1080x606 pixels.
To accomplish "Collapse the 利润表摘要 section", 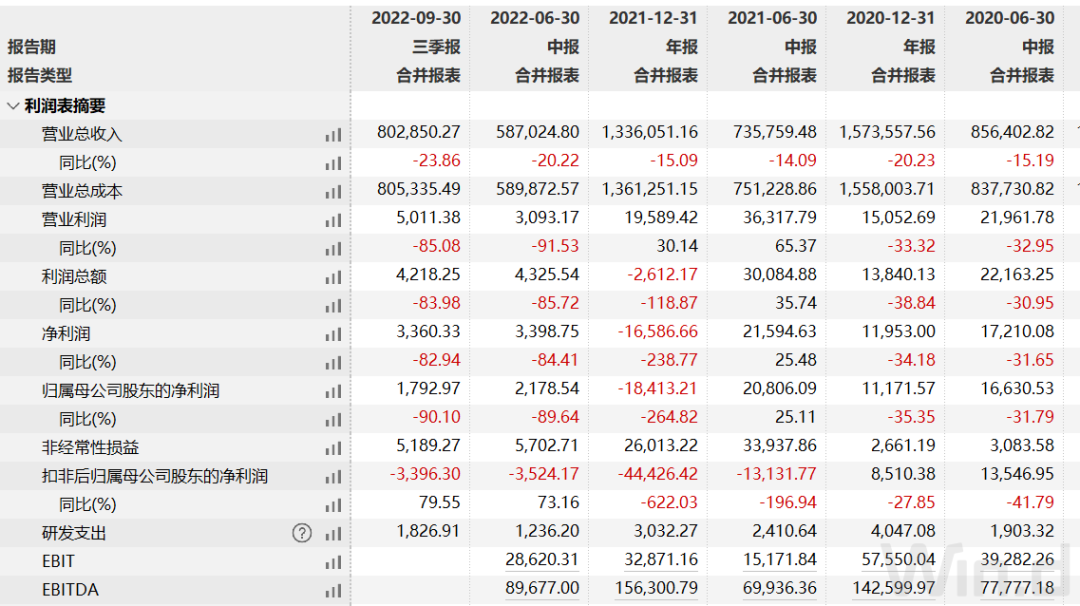I will pos(13,106).
